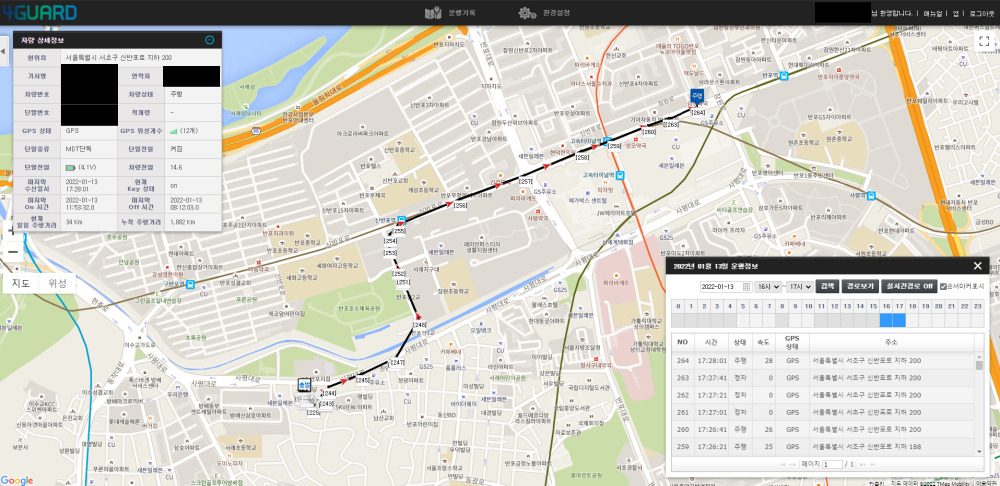Toggle the 순서마커표시 checkbox
Image resolution: width=1000 pixels, height=486 pixels.
943,286
